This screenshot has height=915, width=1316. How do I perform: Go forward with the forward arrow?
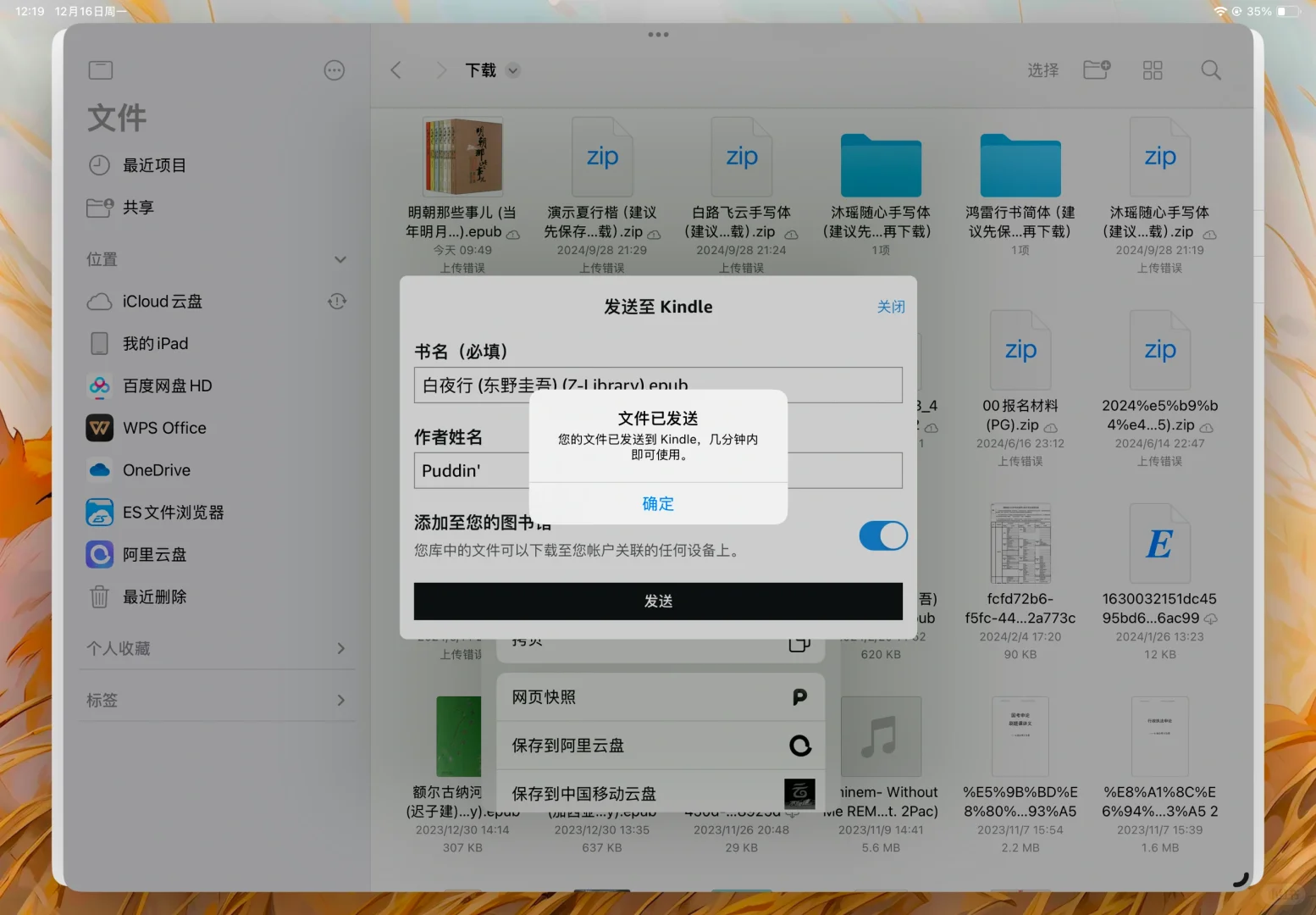tap(440, 70)
